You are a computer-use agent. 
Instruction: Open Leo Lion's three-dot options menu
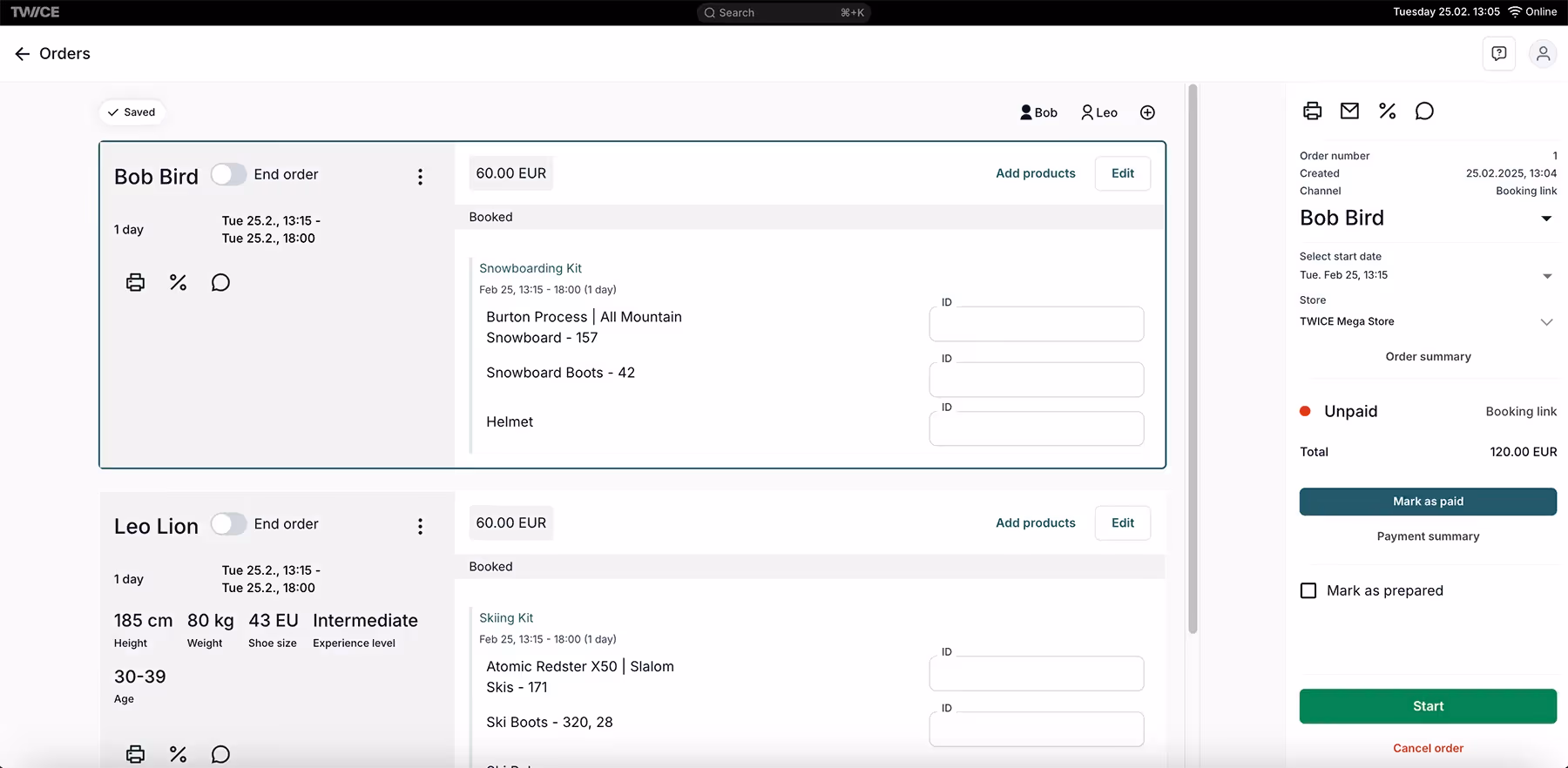[420, 526]
